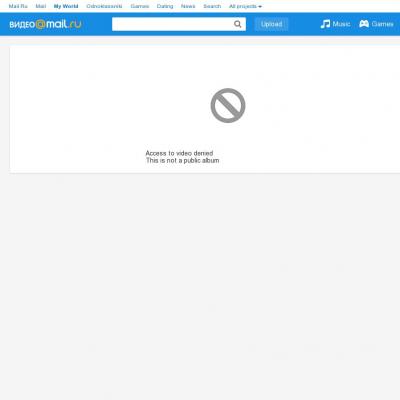
Task: Click the Upload button
Action: pyautogui.click(x=271, y=24)
